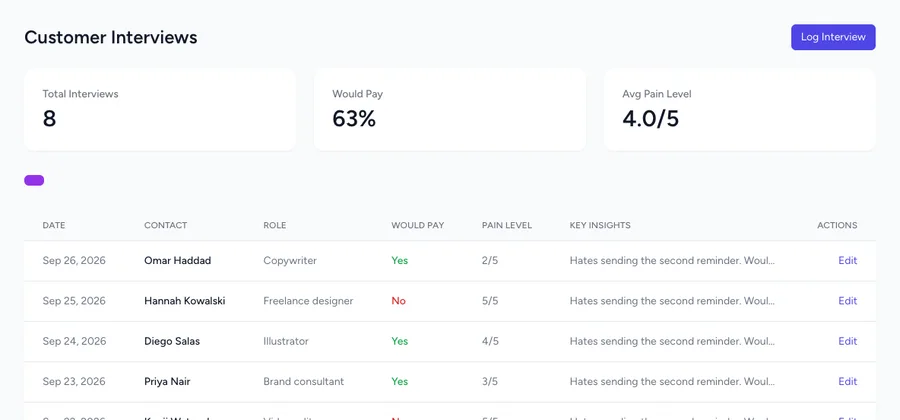The image size is (900, 420).
Task: Click the small purple pill below the stats
Action: click(34, 181)
